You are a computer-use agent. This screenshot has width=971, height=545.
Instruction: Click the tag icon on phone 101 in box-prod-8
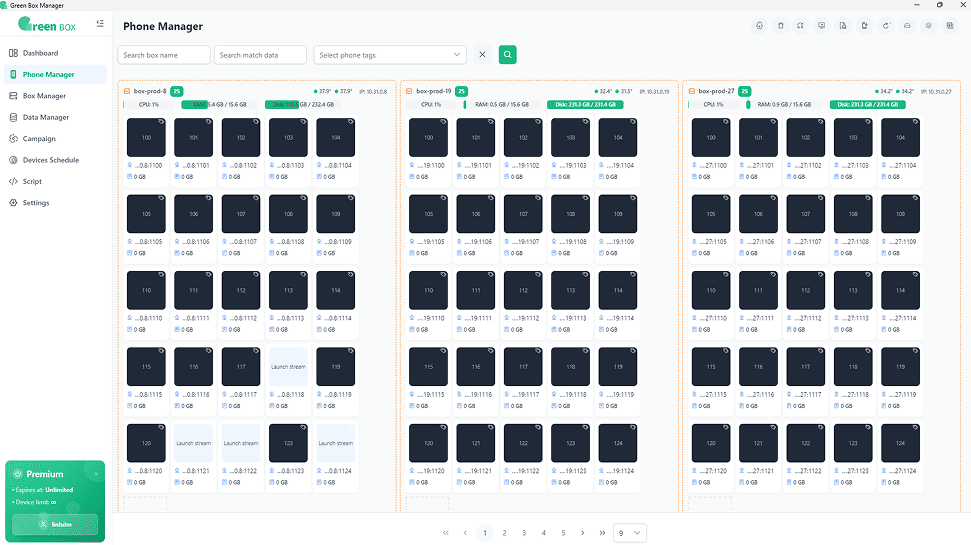[x=208, y=121]
